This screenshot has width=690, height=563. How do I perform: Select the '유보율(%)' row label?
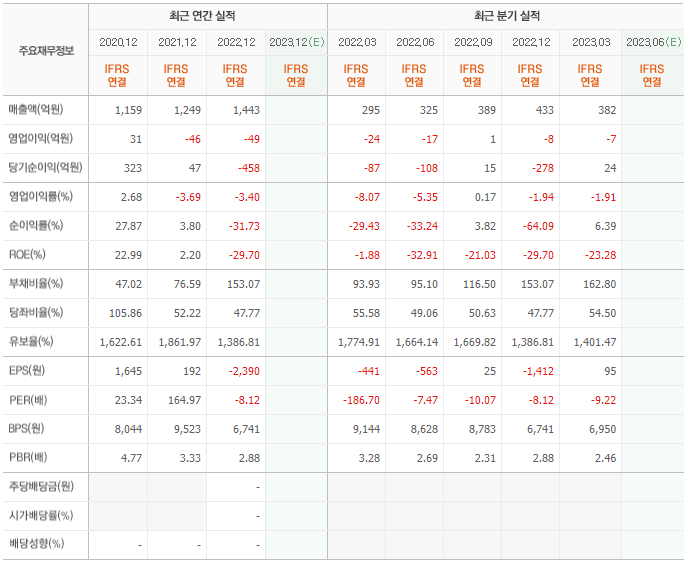click(31, 342)
